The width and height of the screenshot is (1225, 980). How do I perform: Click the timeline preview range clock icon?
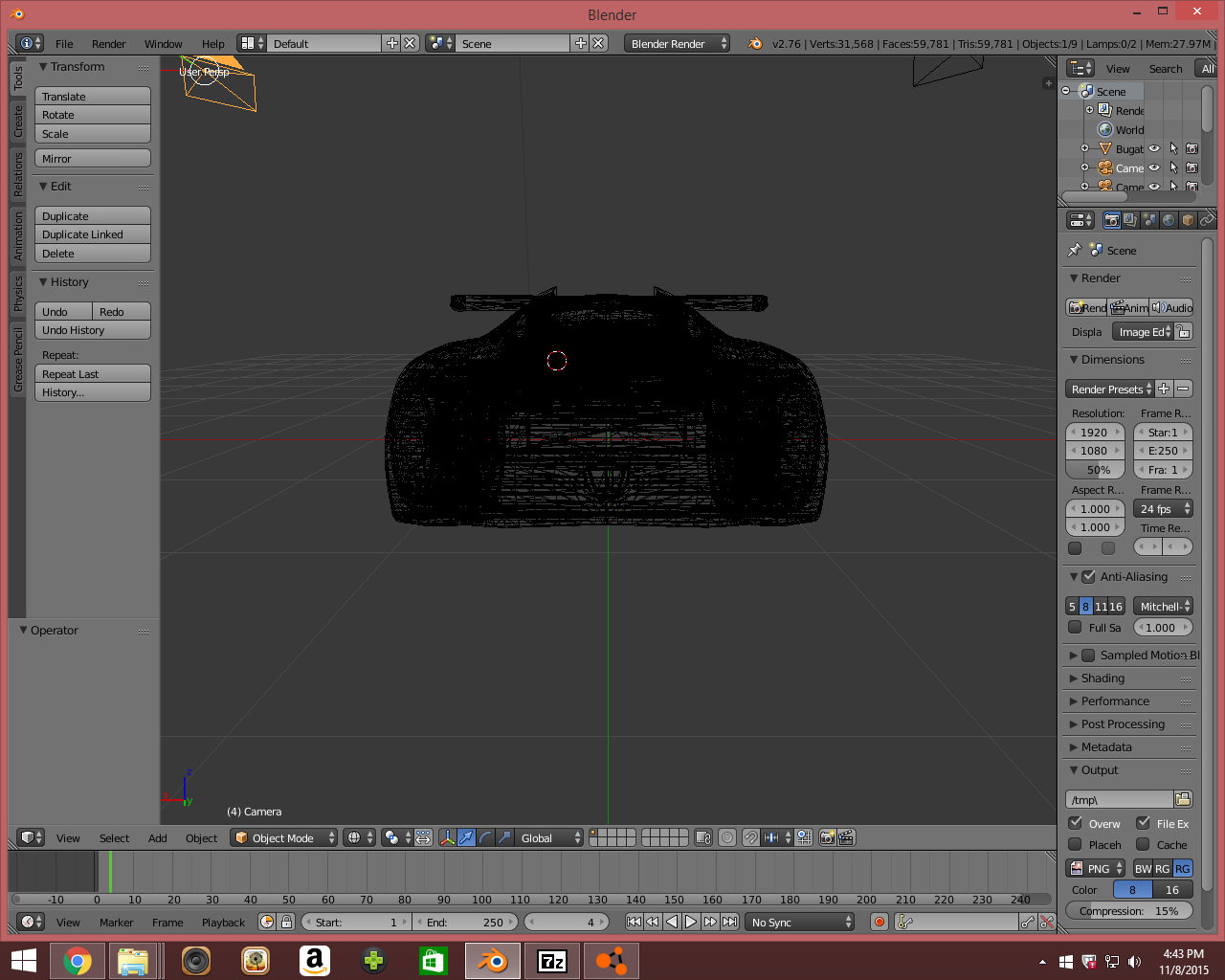click(x=267, y=922)
